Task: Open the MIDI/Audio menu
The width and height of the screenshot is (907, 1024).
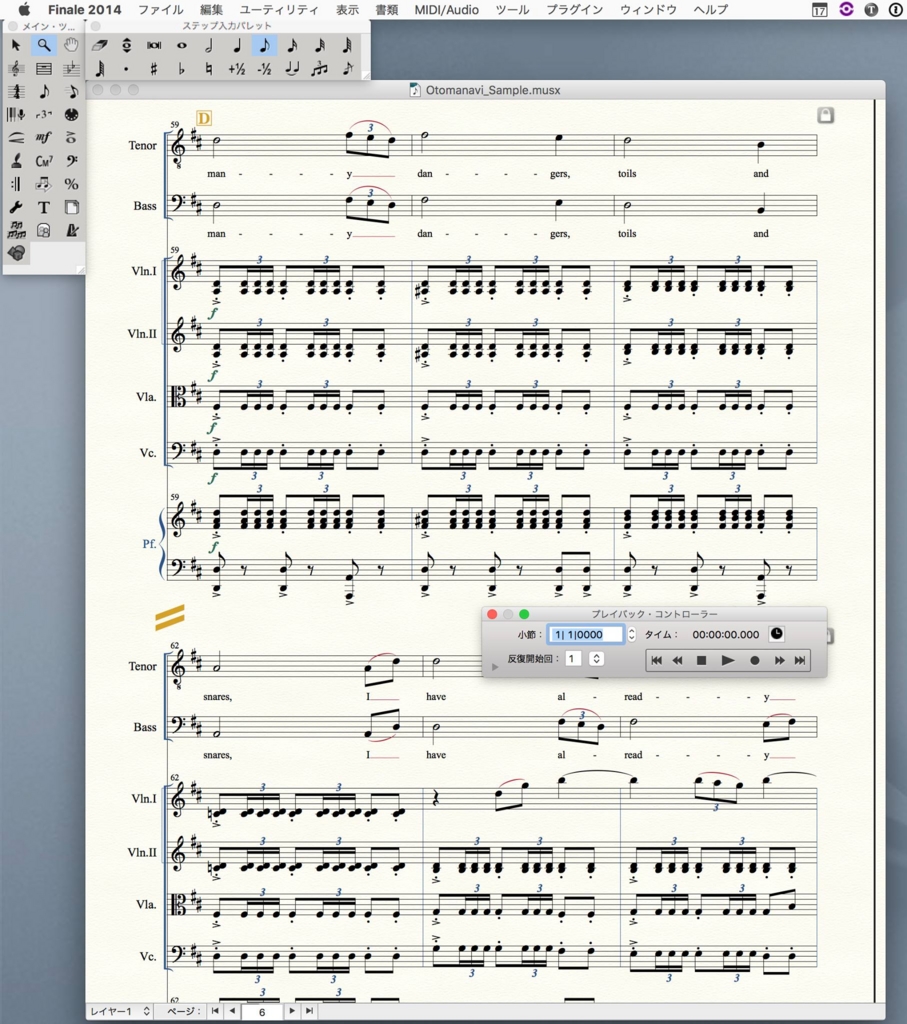Action: point(447,10)
